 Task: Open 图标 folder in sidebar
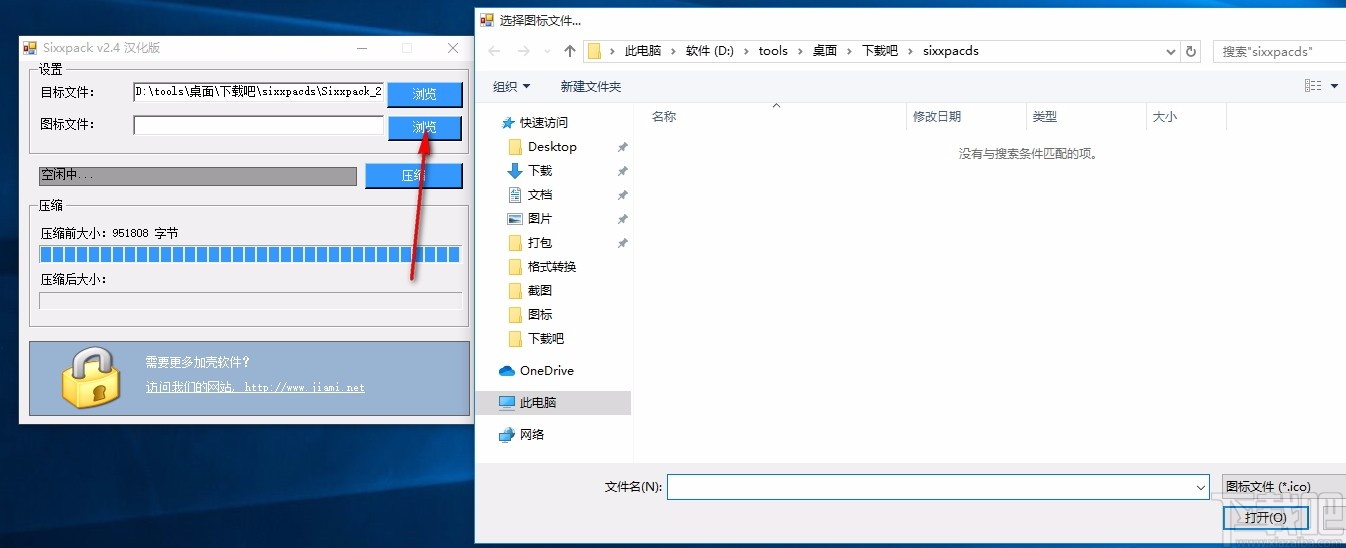540,314
